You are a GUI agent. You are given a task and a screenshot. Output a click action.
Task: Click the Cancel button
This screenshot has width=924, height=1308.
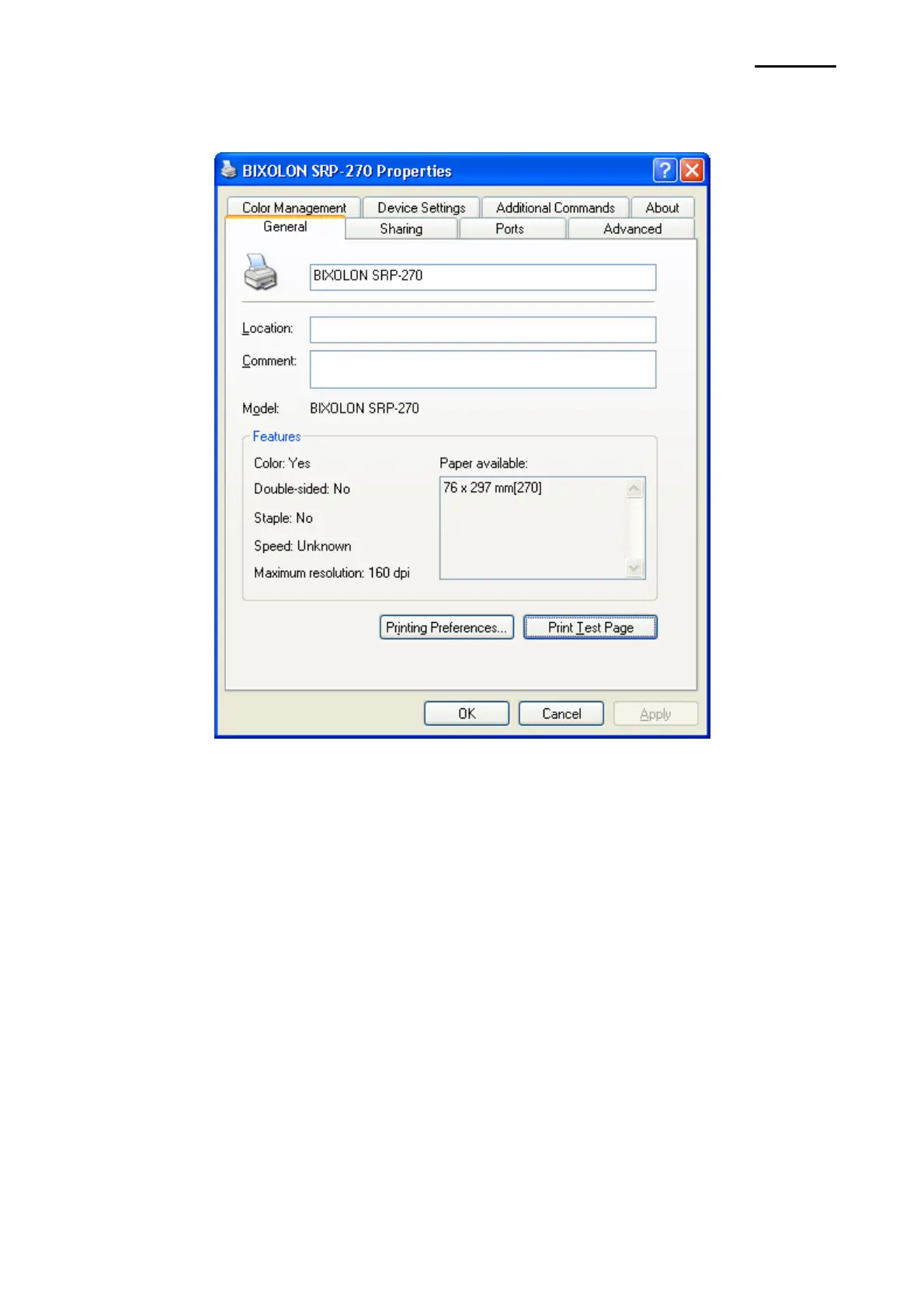pos(561,714)
